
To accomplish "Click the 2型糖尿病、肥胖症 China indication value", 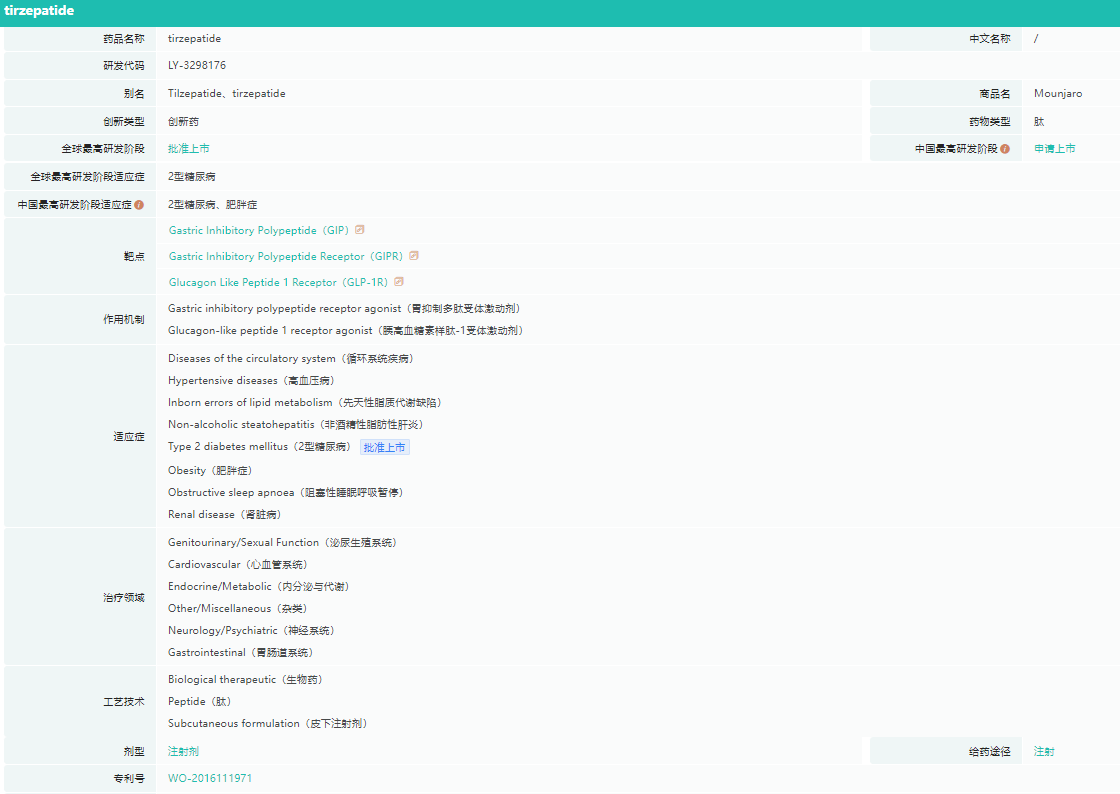I will 213,204.
